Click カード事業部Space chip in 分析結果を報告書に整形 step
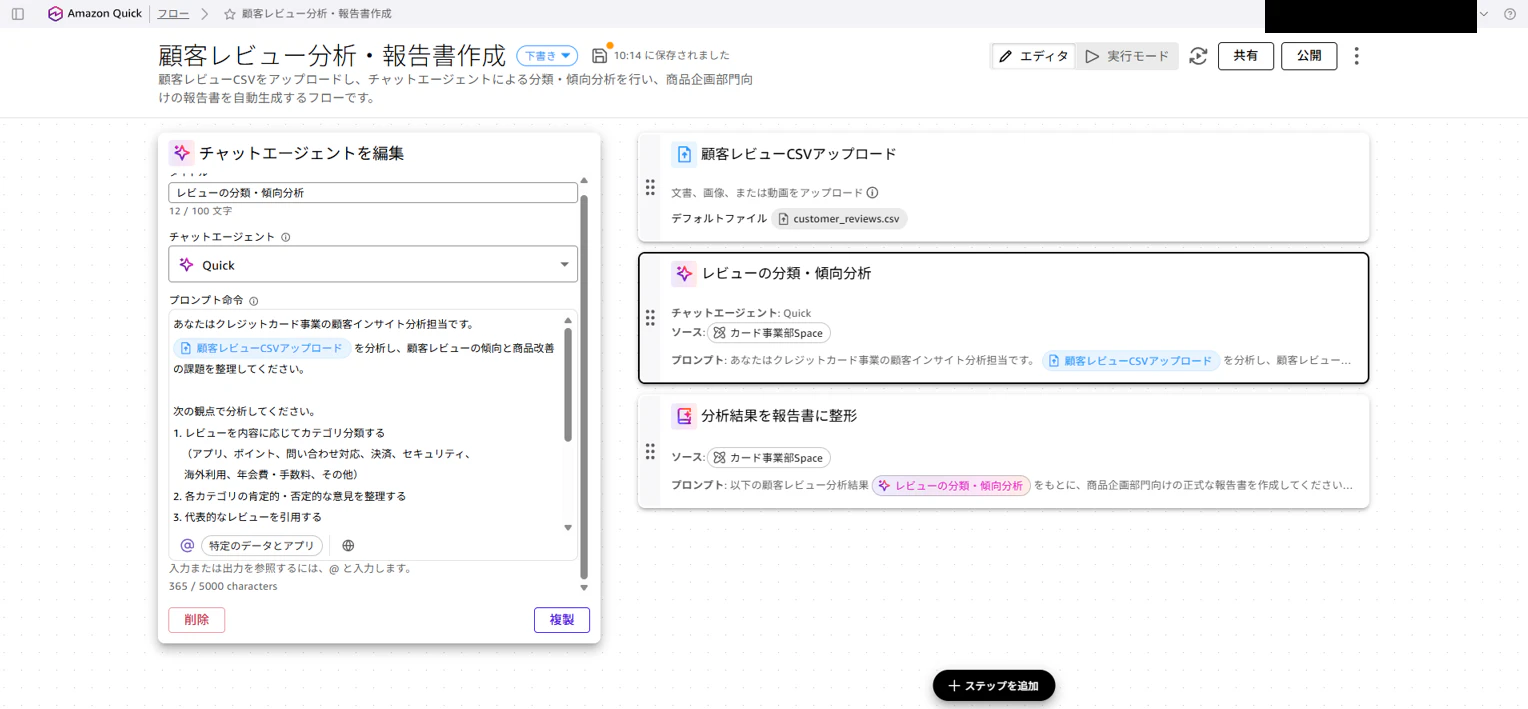The height and width of the screenshot is (709, 1528). 768,458
